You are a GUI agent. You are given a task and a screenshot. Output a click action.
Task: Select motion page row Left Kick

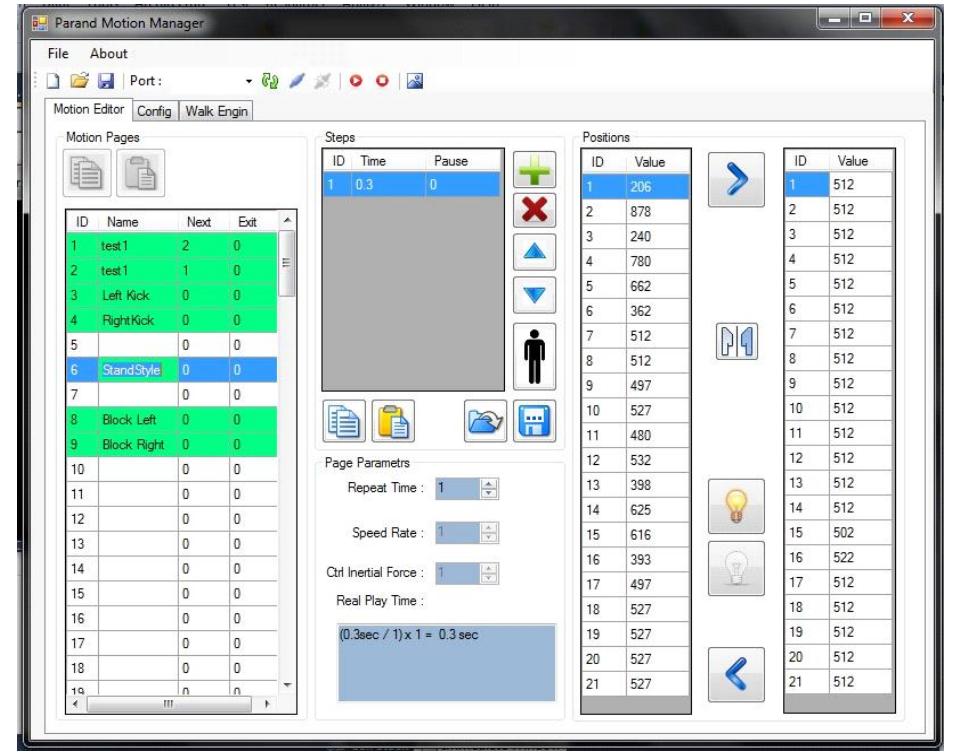[x=172, y=295]
